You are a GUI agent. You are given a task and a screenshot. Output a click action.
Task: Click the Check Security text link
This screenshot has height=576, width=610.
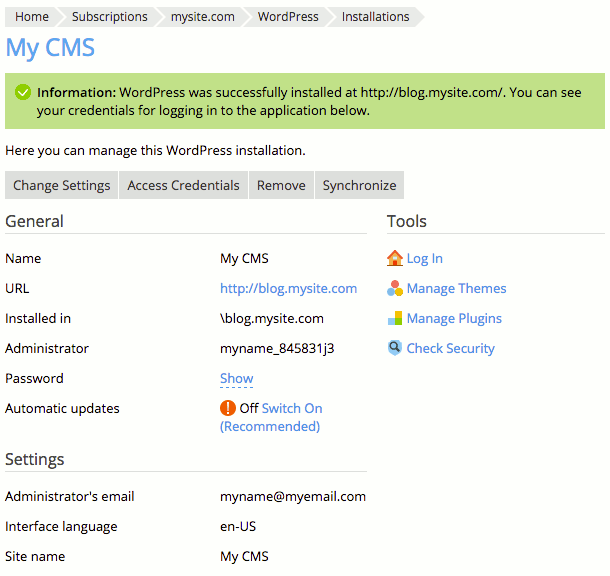450,348
